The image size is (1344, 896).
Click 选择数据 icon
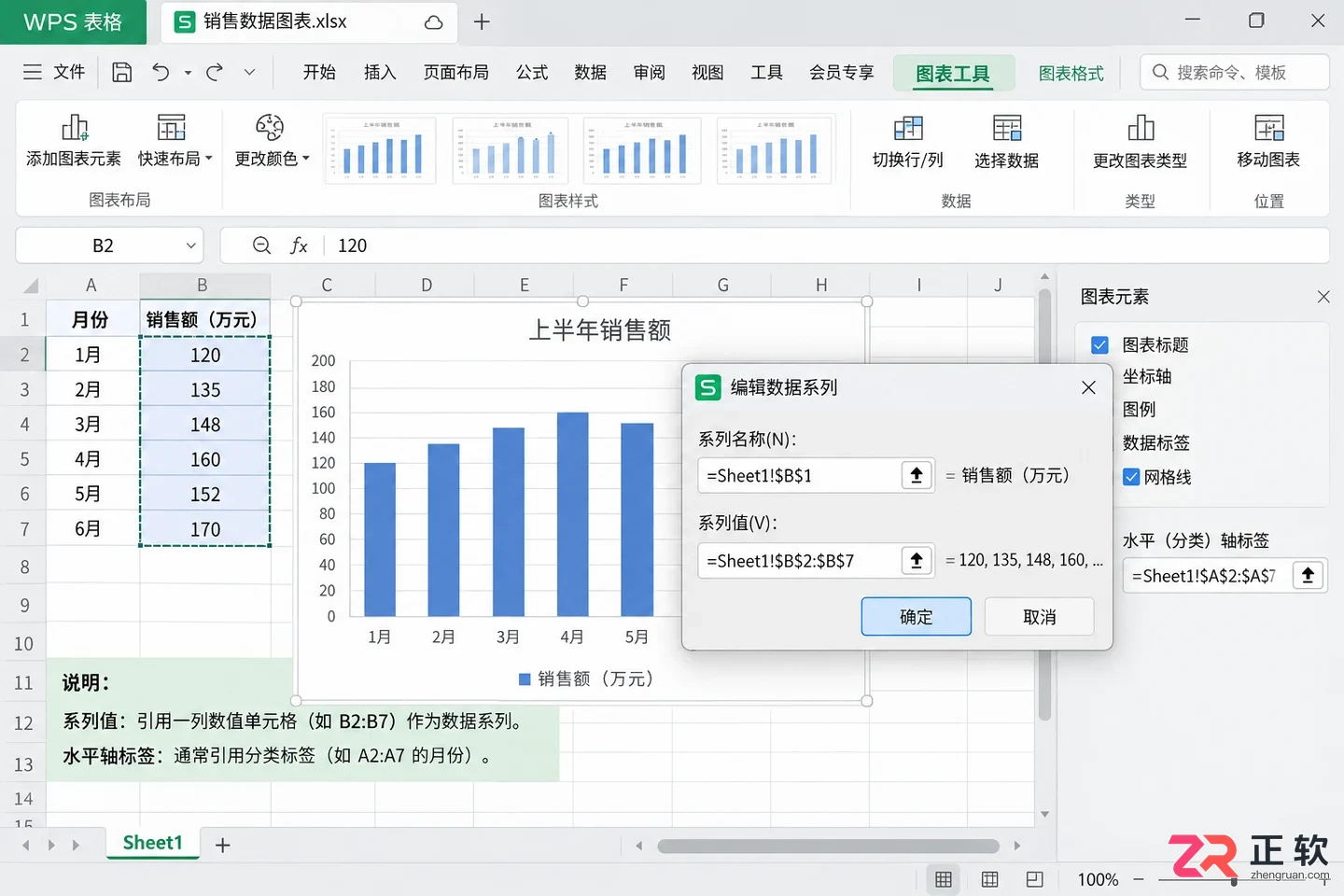pos(1007,128)
